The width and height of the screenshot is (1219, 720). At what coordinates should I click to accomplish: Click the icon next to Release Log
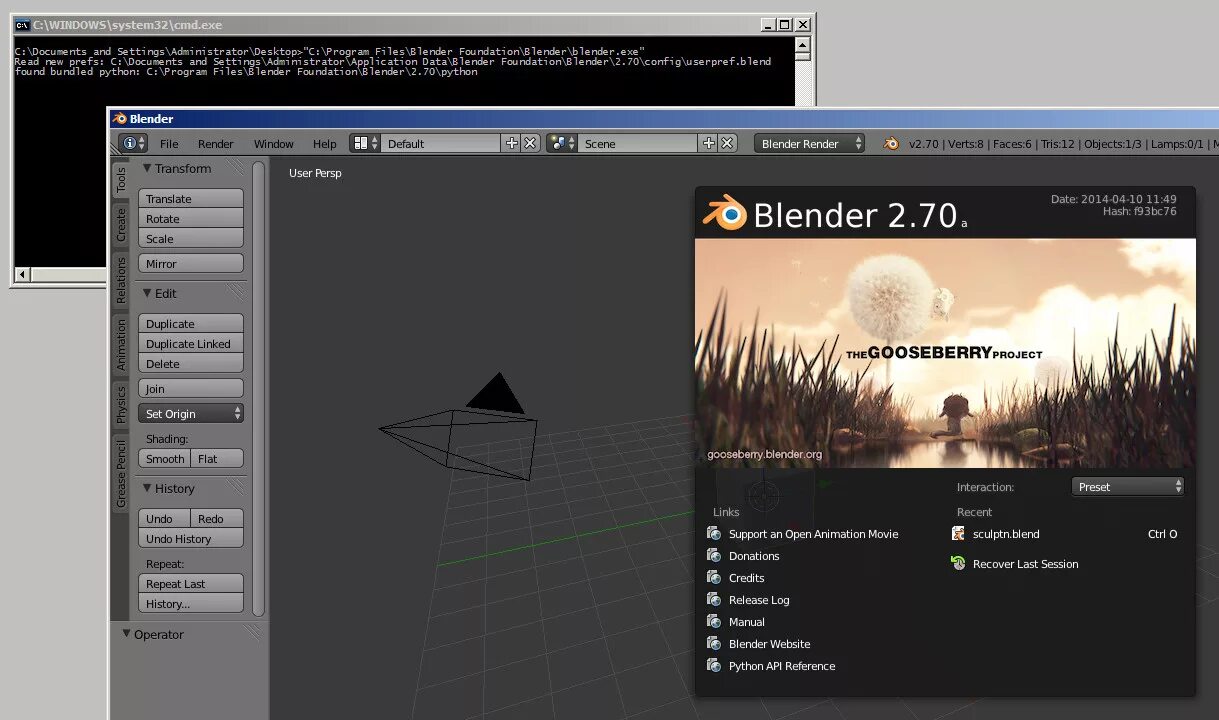pos(714,599)
